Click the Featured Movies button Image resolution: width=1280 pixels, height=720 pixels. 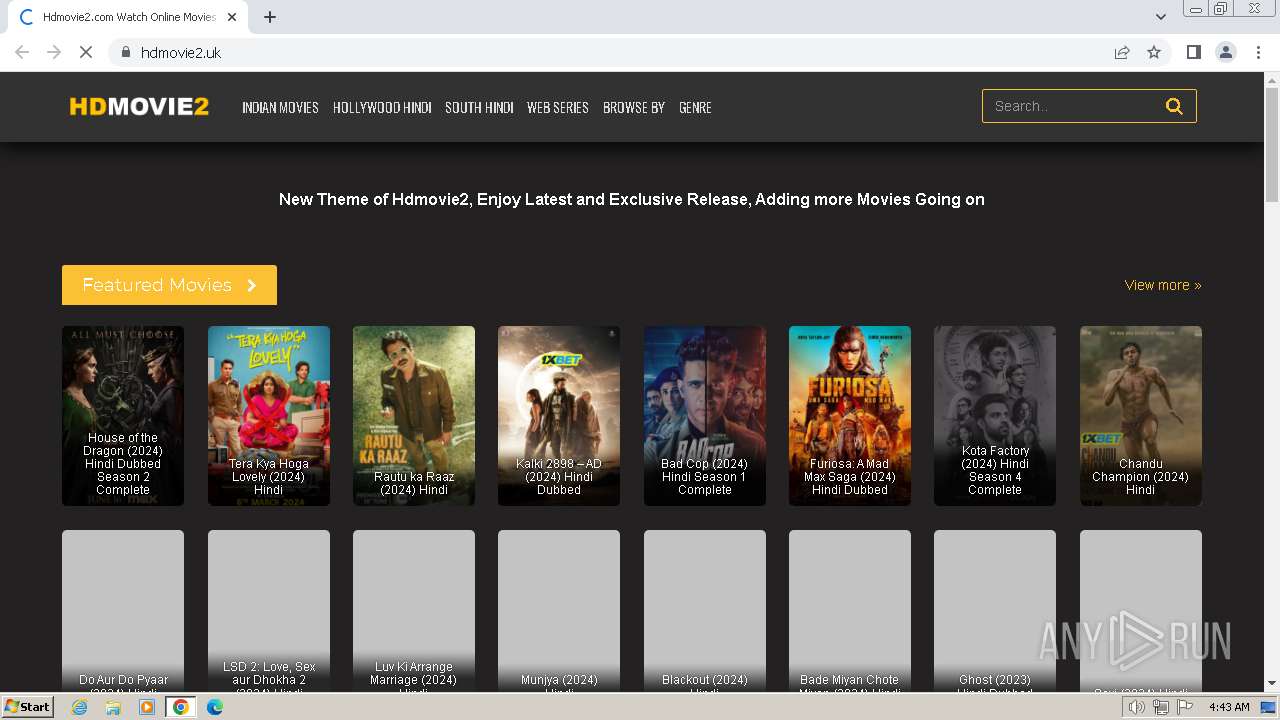click(x=169, y=285)
